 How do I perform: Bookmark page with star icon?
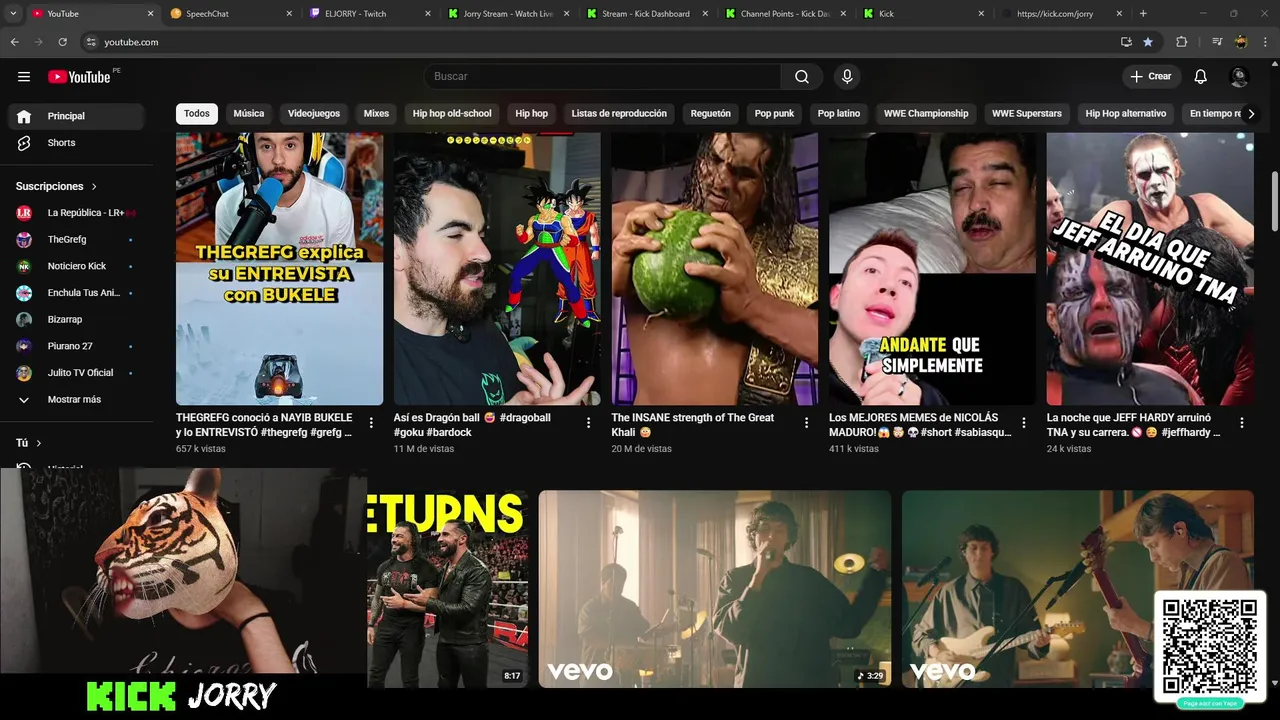(1148, 42)
